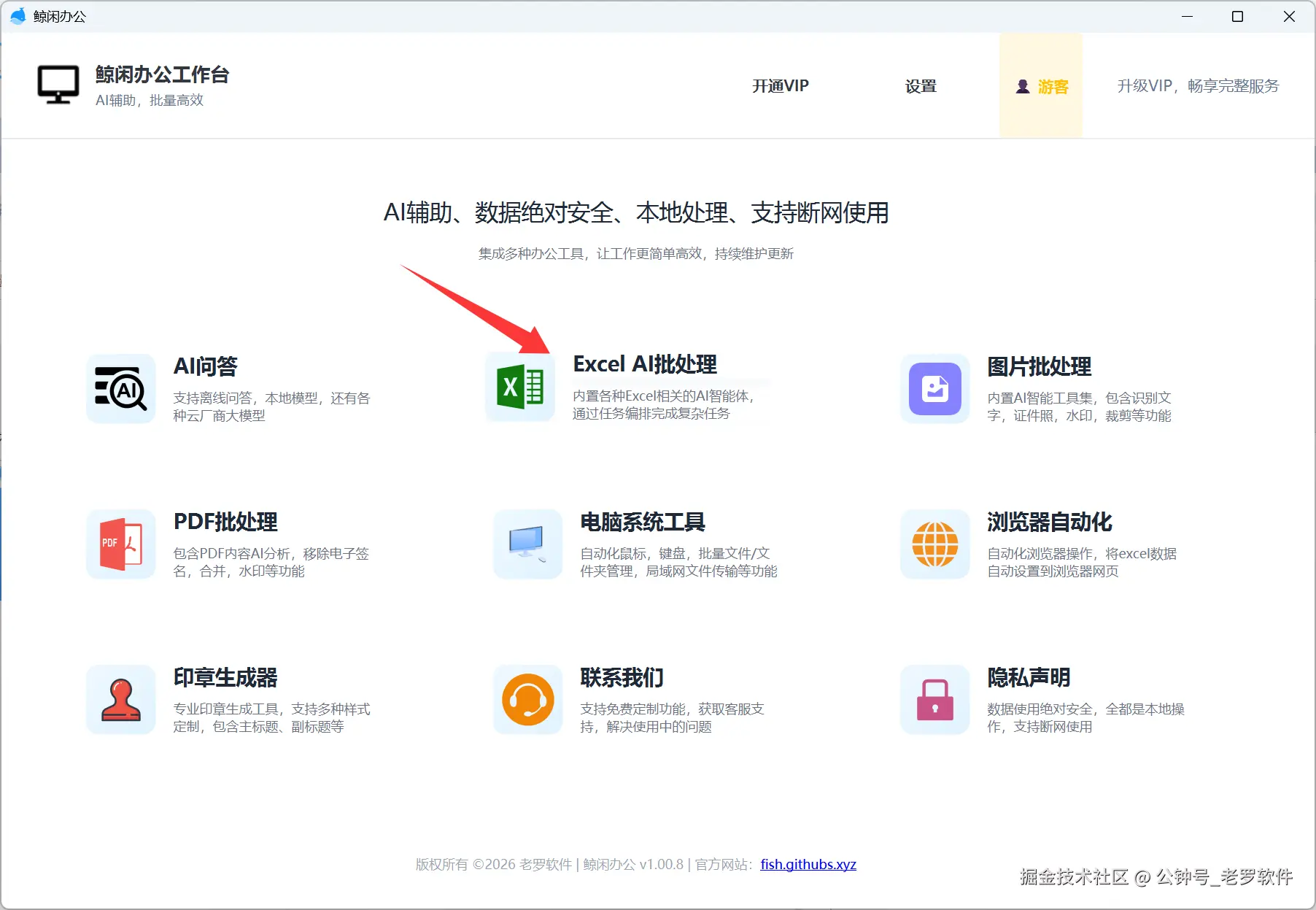Open the 设置 menu item
Viewport: 1316px width, 910px height.
tap(921, 86)
